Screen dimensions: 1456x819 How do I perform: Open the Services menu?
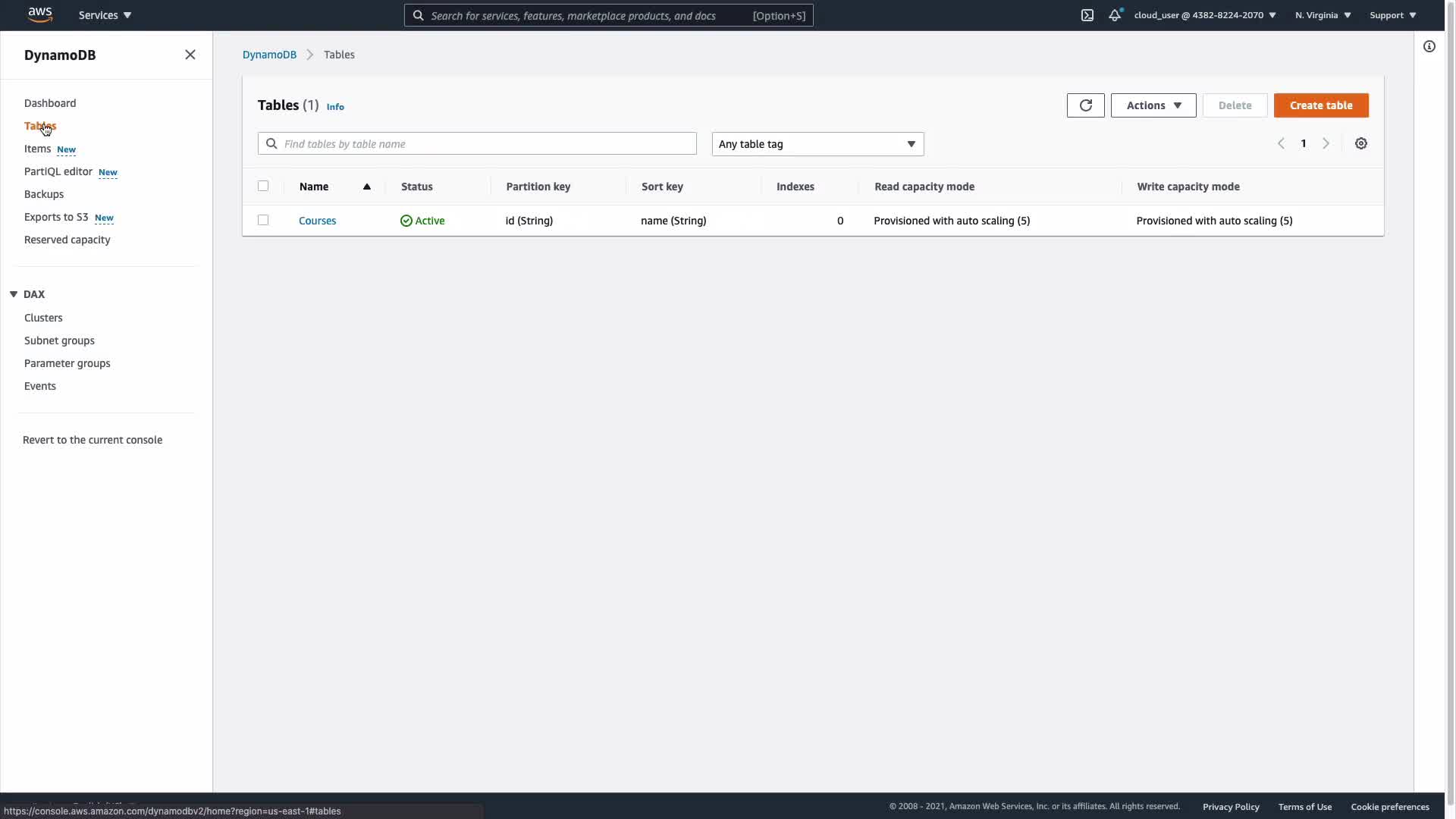pyautogui.click(x=105, y=15)
